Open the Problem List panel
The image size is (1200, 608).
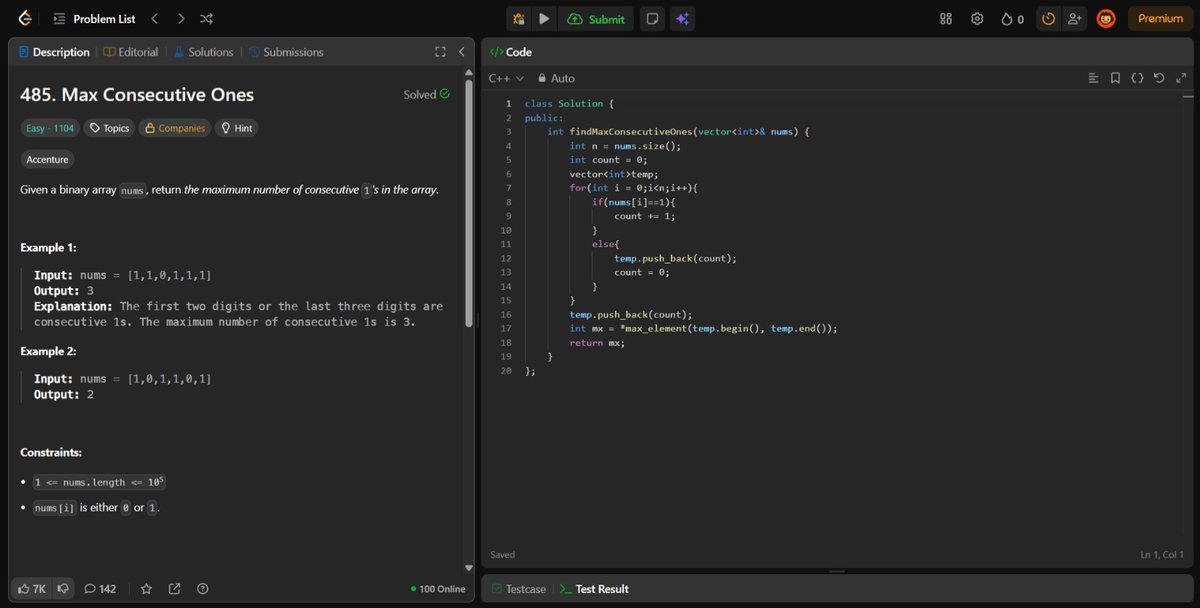pyautogui.click(x=94, y=19)
